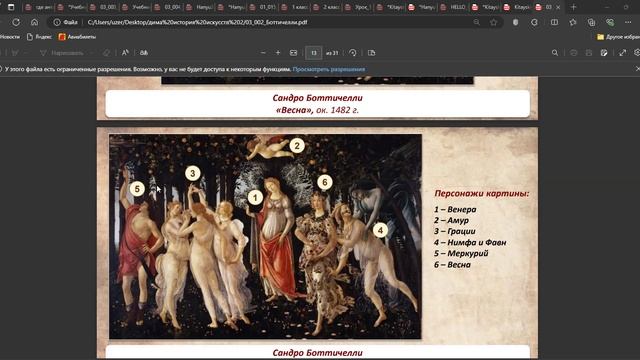Close the active 03 tab
Screen dimensions: 640x360
click(558, 7)
